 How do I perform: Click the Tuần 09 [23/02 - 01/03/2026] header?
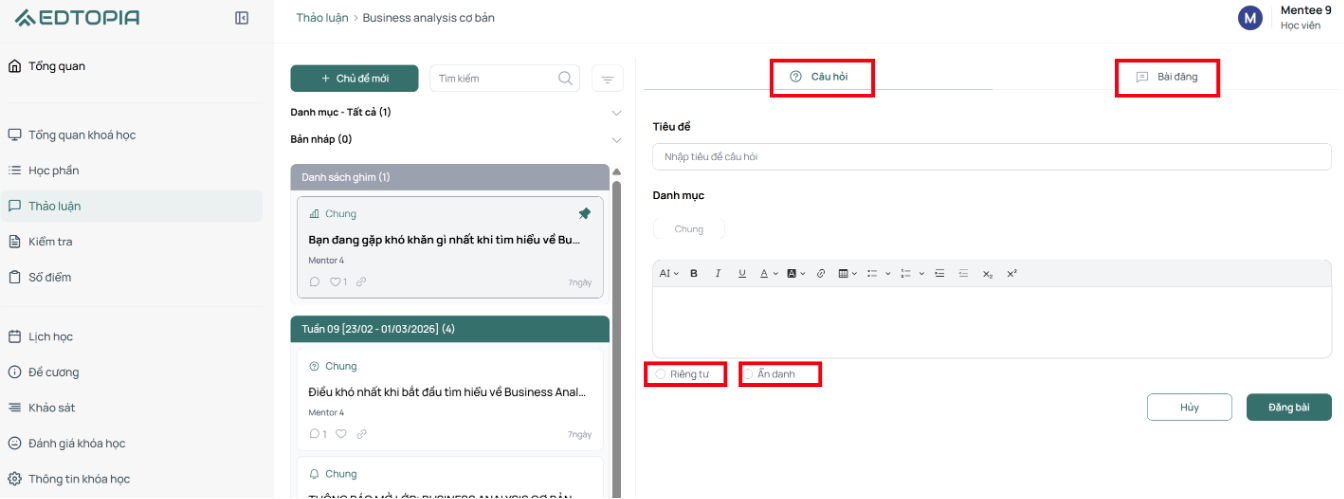point(450,329)
